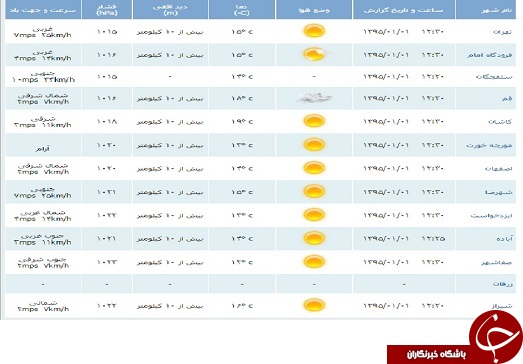The width and height of the screenshot is (523, 364).
Task: Click the 19°C temperature in the کاشان row
Action: [242, 122]
